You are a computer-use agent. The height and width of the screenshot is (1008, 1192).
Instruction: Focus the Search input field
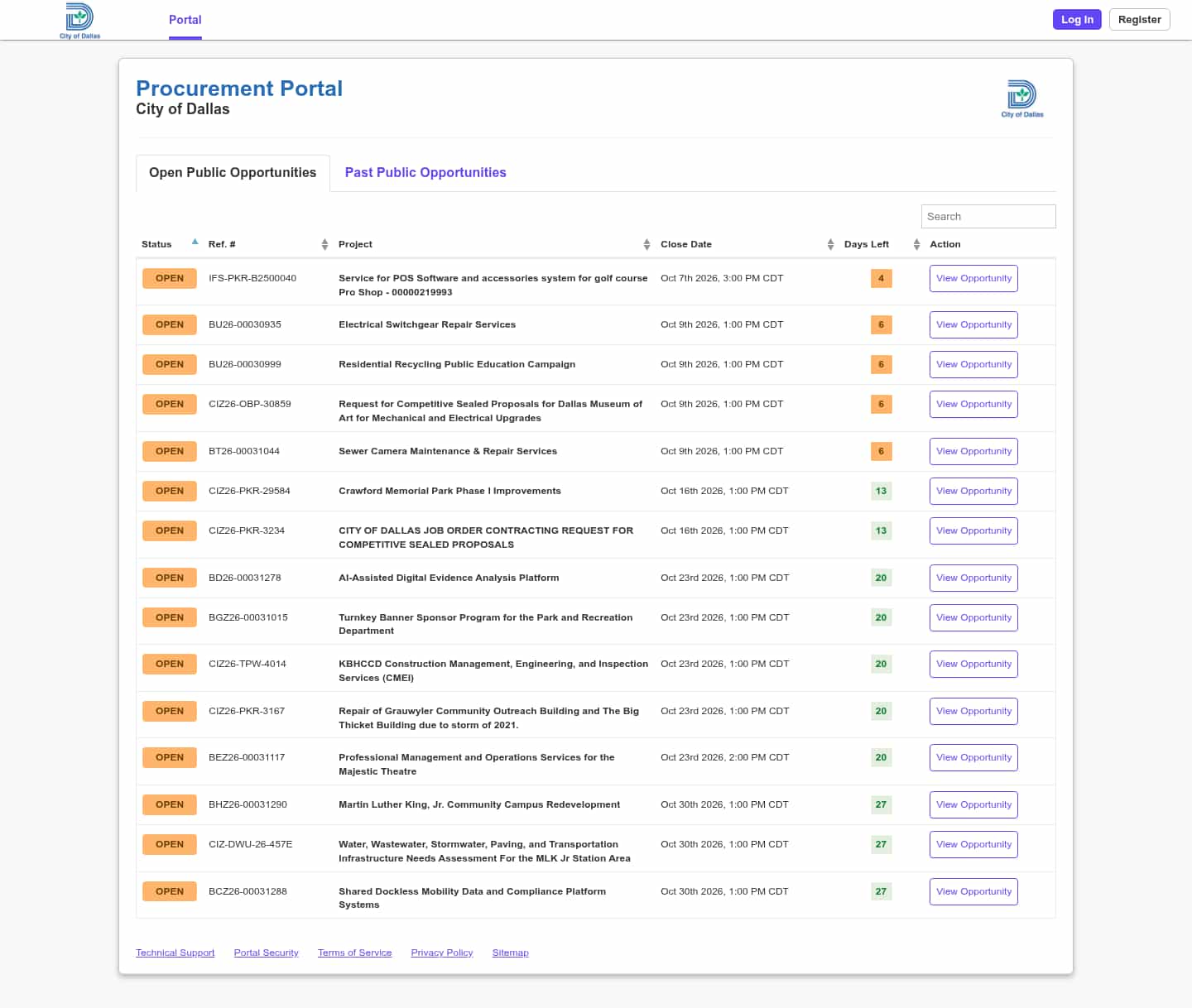988,216
